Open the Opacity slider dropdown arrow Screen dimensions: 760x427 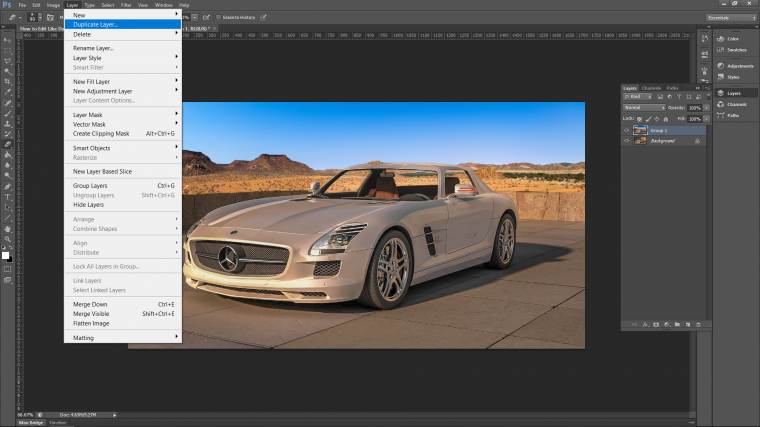(x=707, y=108)
